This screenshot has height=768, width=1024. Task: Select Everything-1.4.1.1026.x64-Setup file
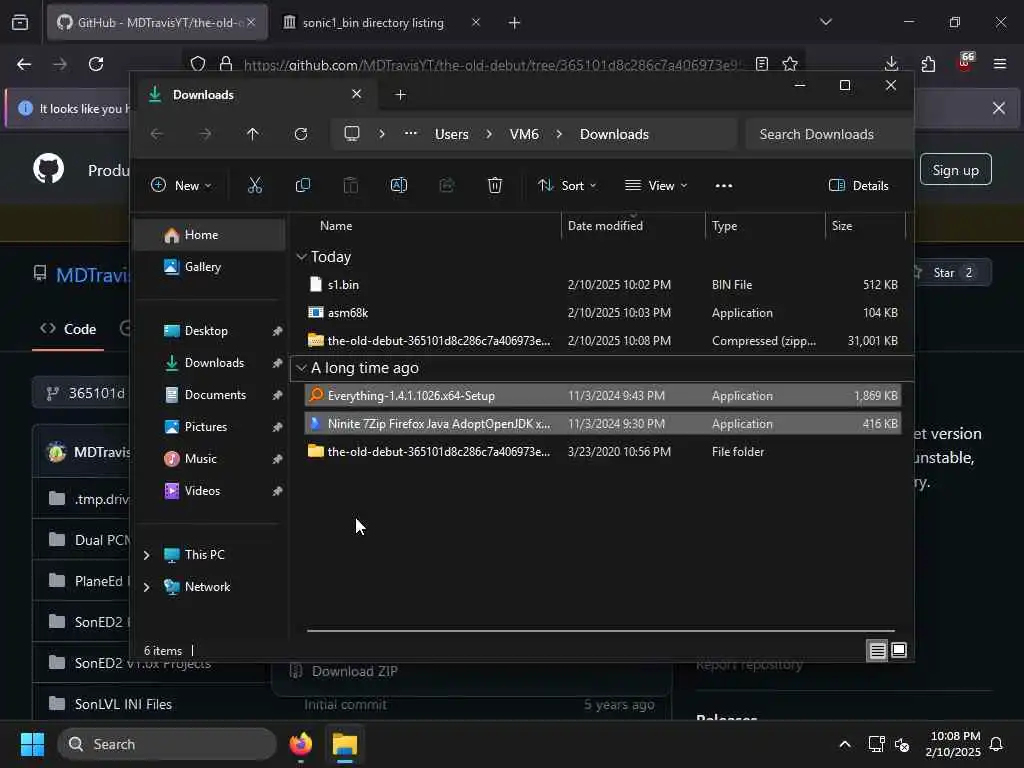[x=602, y=396]
